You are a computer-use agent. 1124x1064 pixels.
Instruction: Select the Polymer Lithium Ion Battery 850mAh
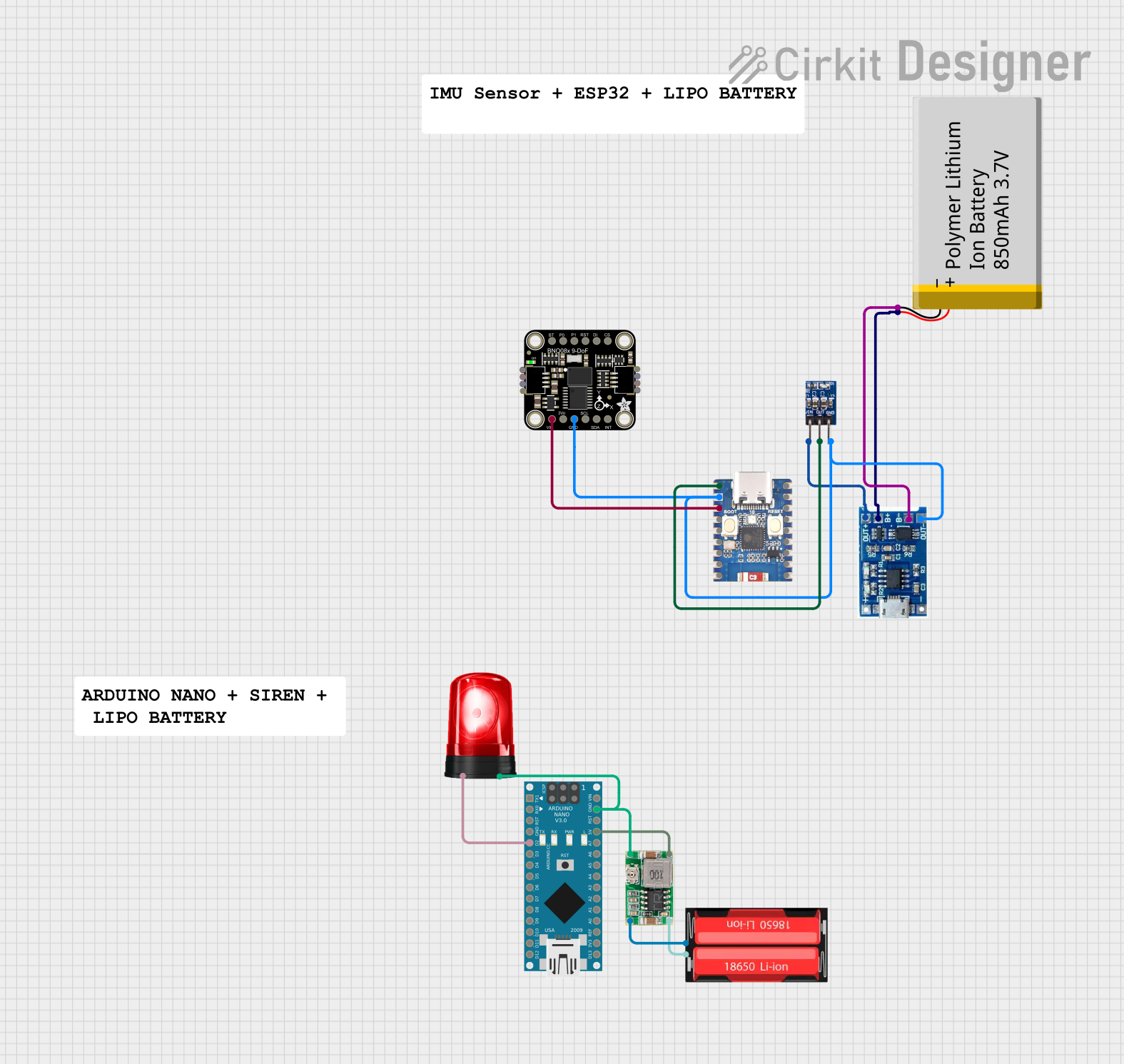click(x=977, y=203)
